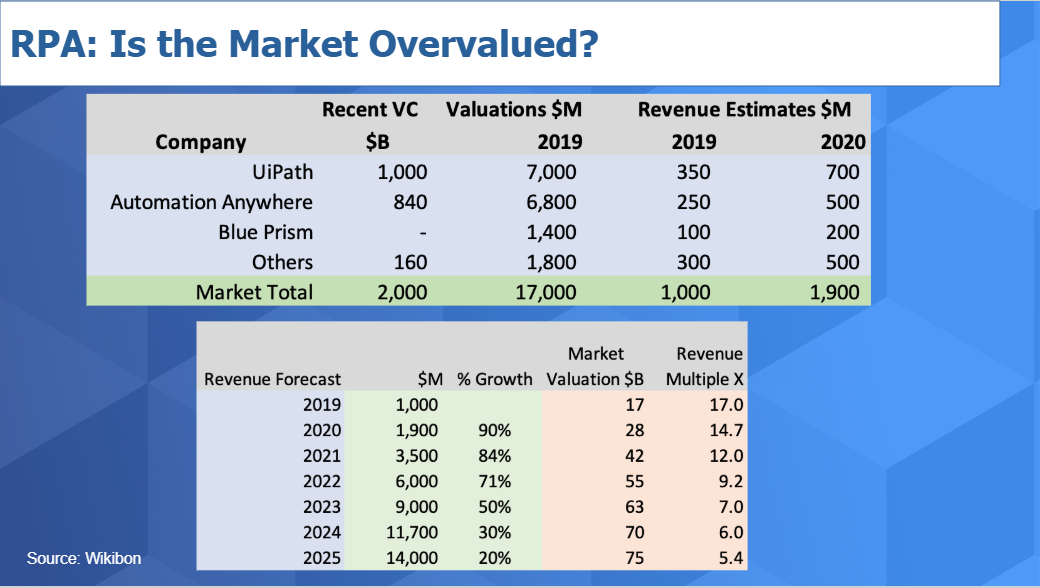Select Blue Prism's 2019 revenue "100"

click(693, 232)
